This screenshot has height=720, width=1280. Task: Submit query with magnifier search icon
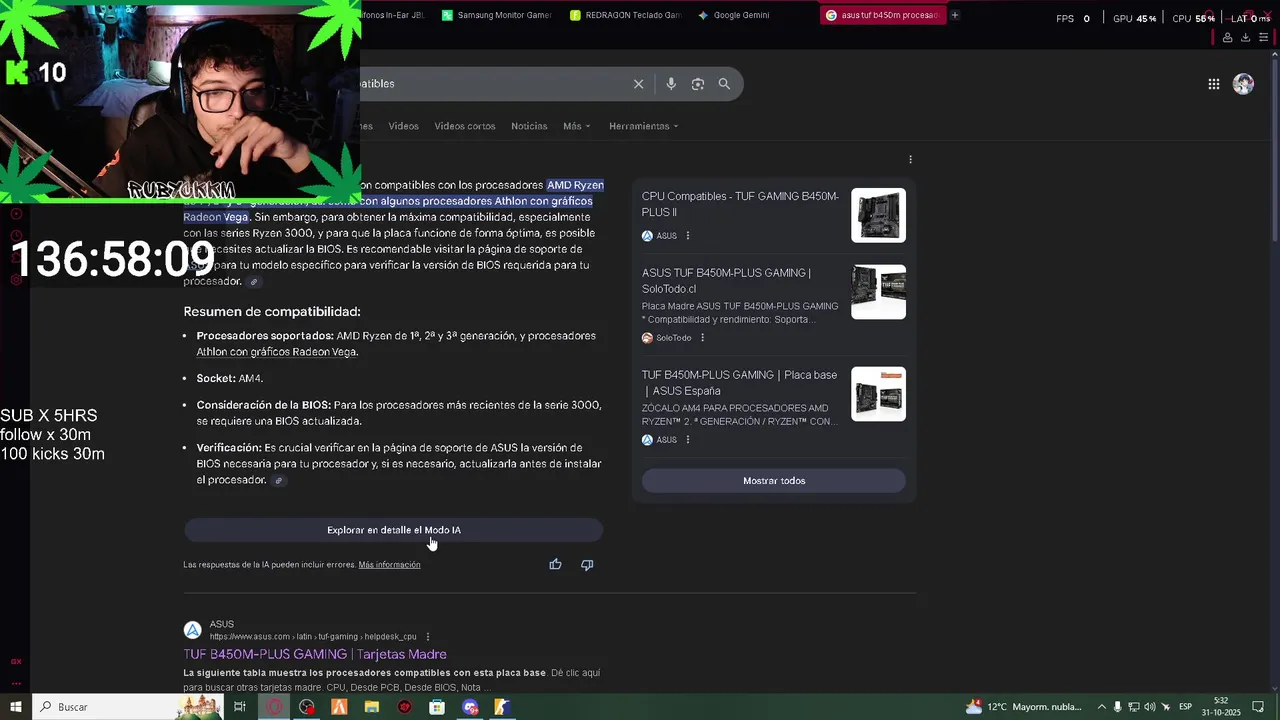724,84
